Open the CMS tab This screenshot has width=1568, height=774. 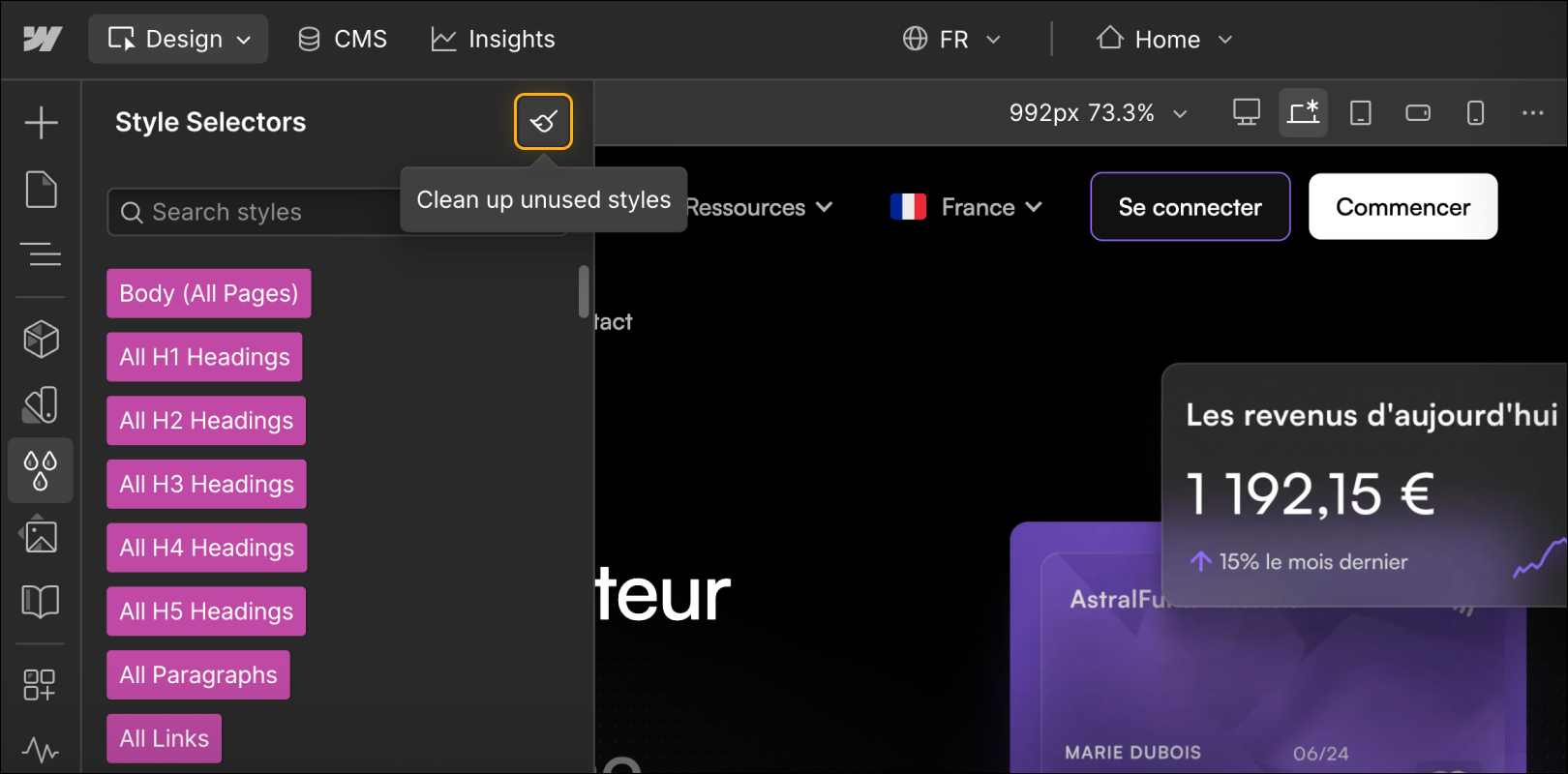coord(343,40)
